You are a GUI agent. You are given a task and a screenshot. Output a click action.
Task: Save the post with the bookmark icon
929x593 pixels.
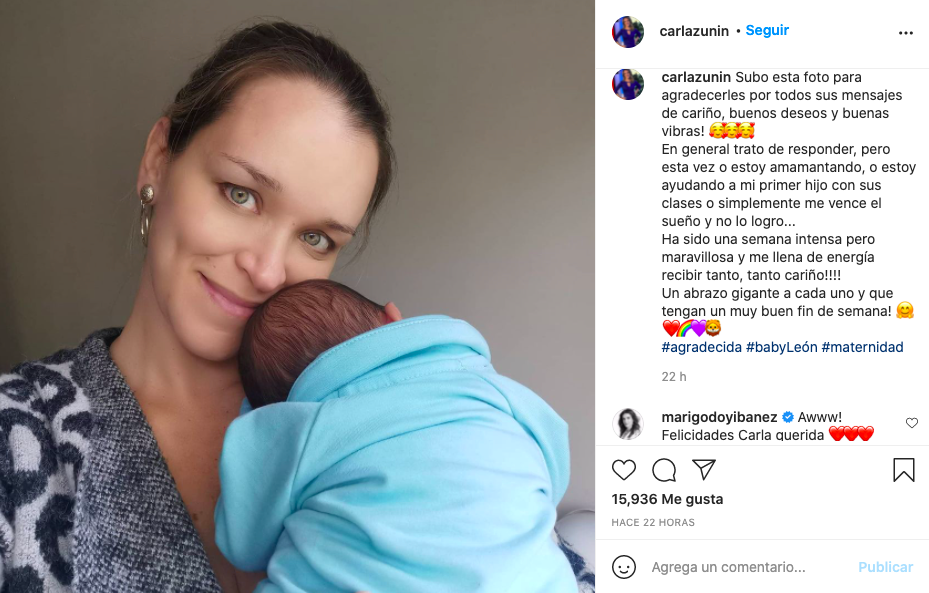pos(904,470)
